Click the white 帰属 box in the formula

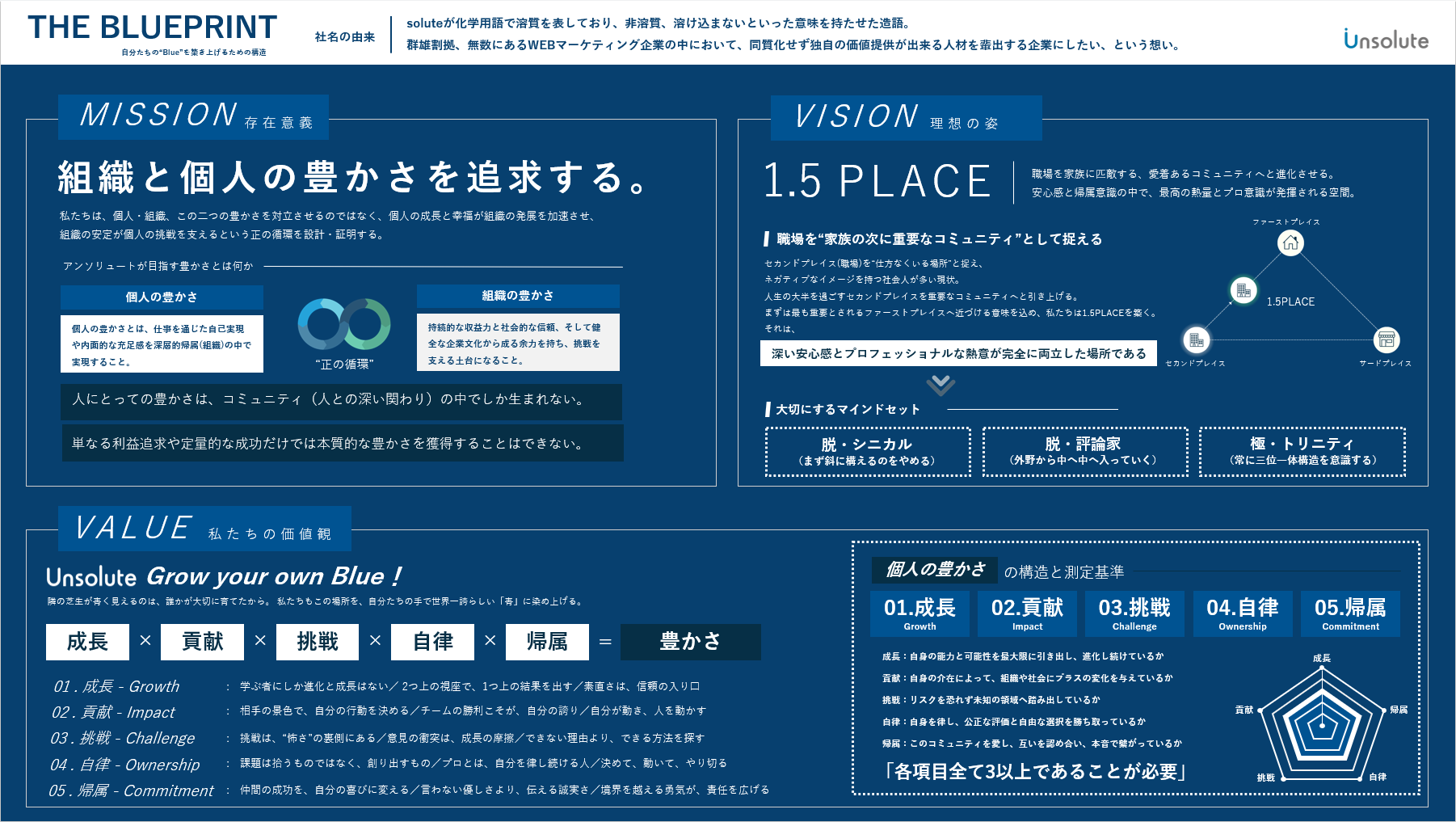547,642
